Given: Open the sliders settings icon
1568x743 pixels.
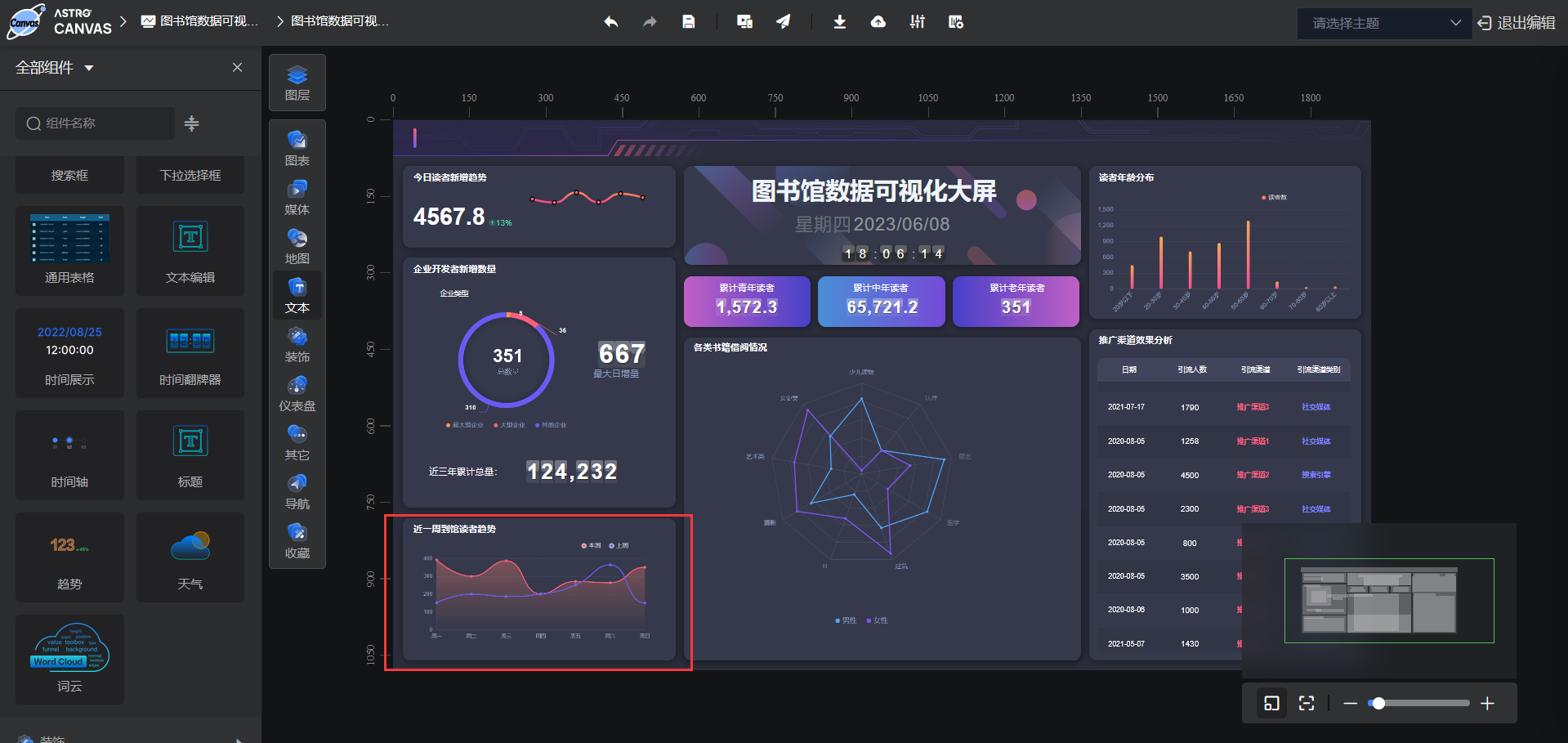Looking at the screenshot, I should coord(918,22).
